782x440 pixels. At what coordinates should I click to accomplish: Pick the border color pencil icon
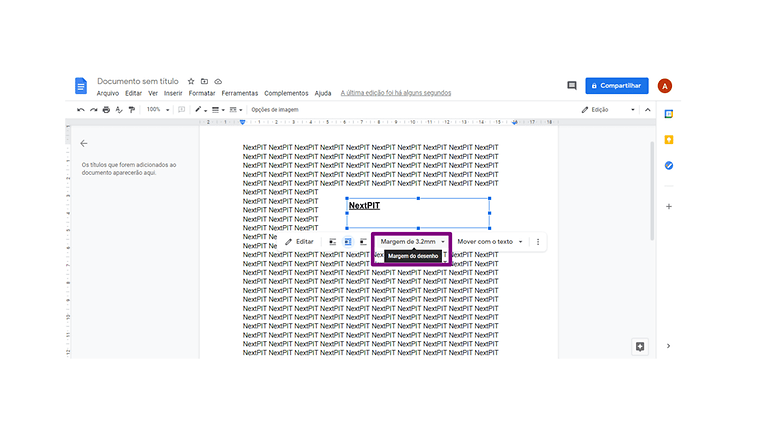click(x=198, y=110)
